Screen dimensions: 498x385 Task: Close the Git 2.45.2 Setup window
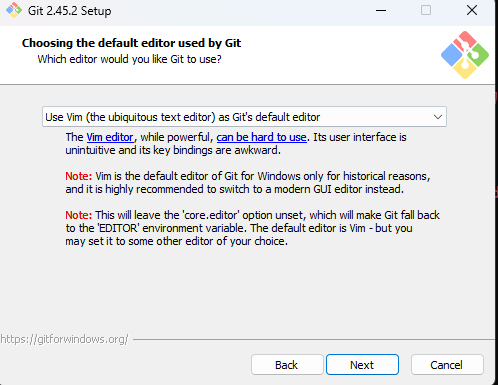pyautogui.click(x=472, y=10)
